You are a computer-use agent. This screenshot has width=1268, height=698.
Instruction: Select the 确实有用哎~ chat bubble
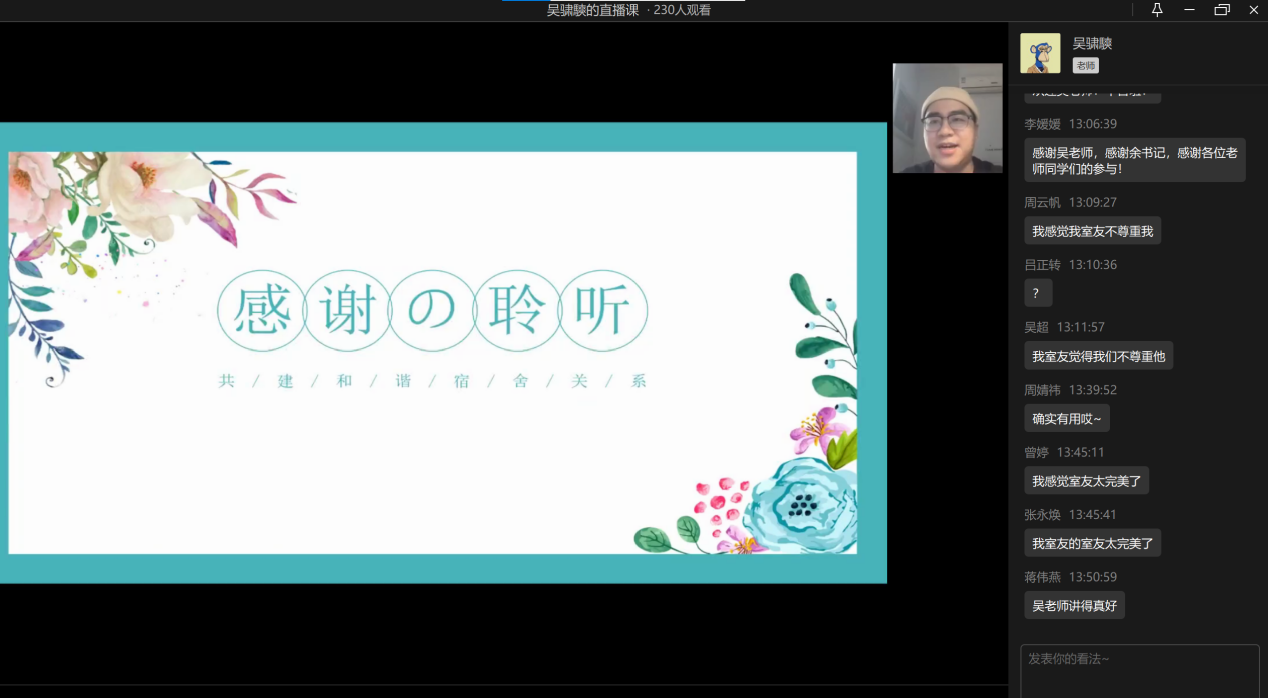pyautogui.click(x=1066, y=418)
